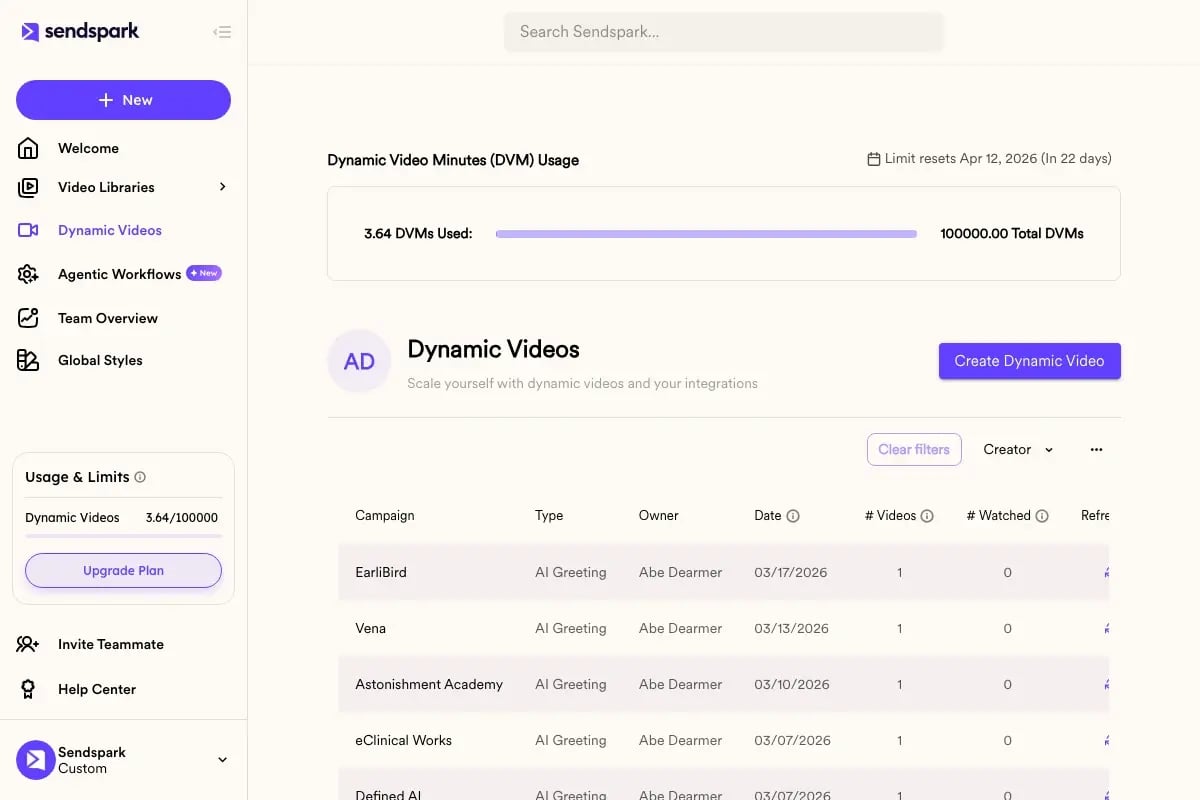Image resolution: width=1200 pixels, height=800 pixels.
Task: Open the eClinical Works campaign
Action: click(403, 740)
